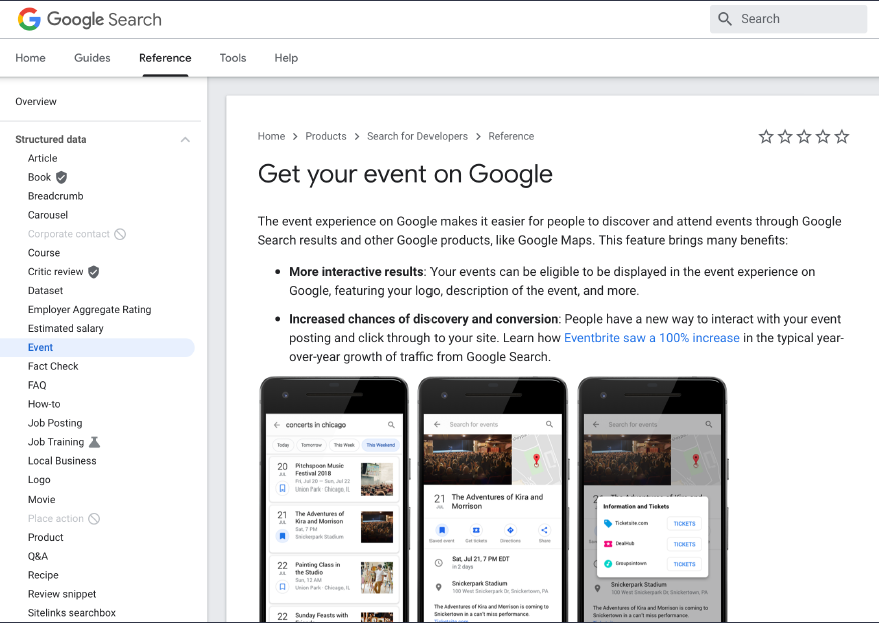Collapse the Structured data section
Screen dimensions: 879x623
pyautogui.click(x=185, y=140)
